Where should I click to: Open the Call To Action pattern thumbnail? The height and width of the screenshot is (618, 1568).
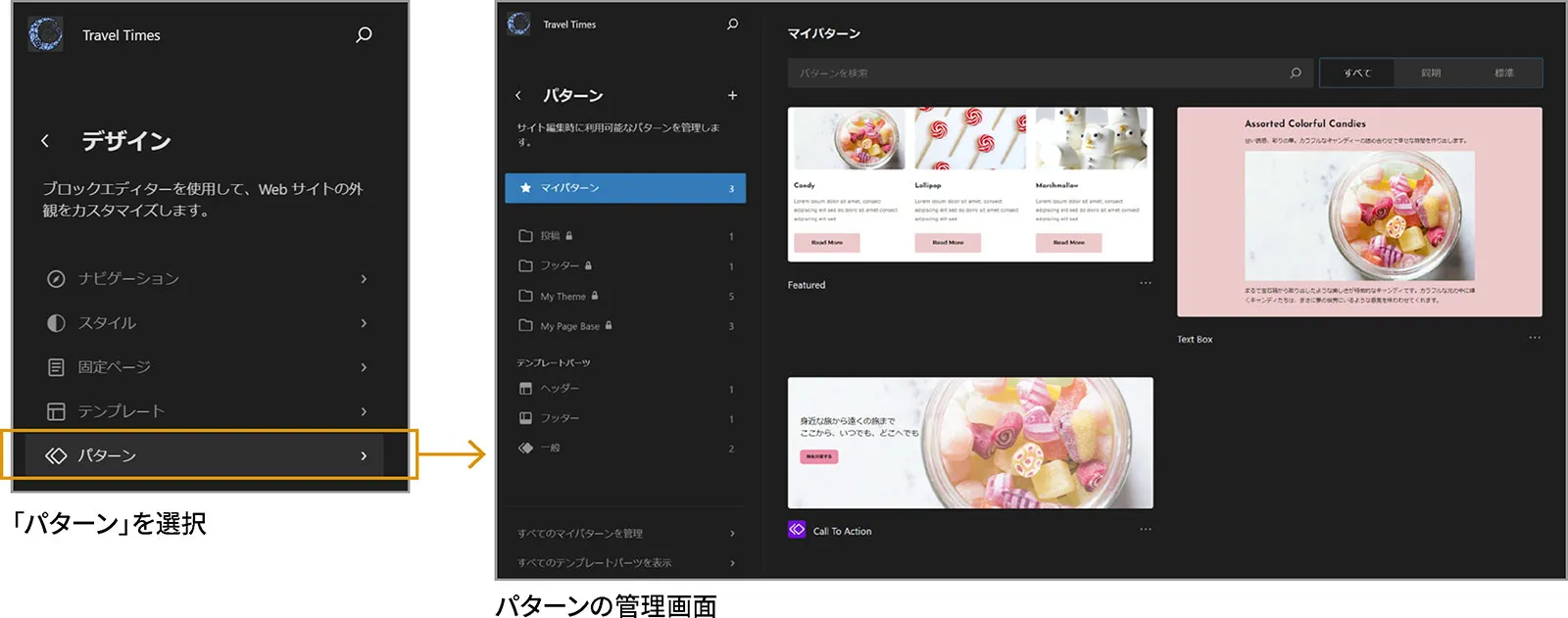coord(970,443)
